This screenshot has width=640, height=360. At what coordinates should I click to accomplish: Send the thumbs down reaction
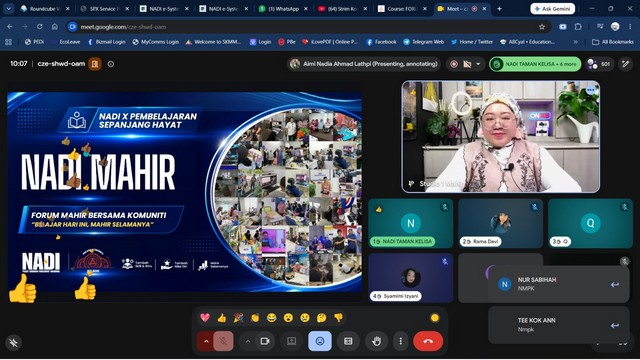(338, 318)
